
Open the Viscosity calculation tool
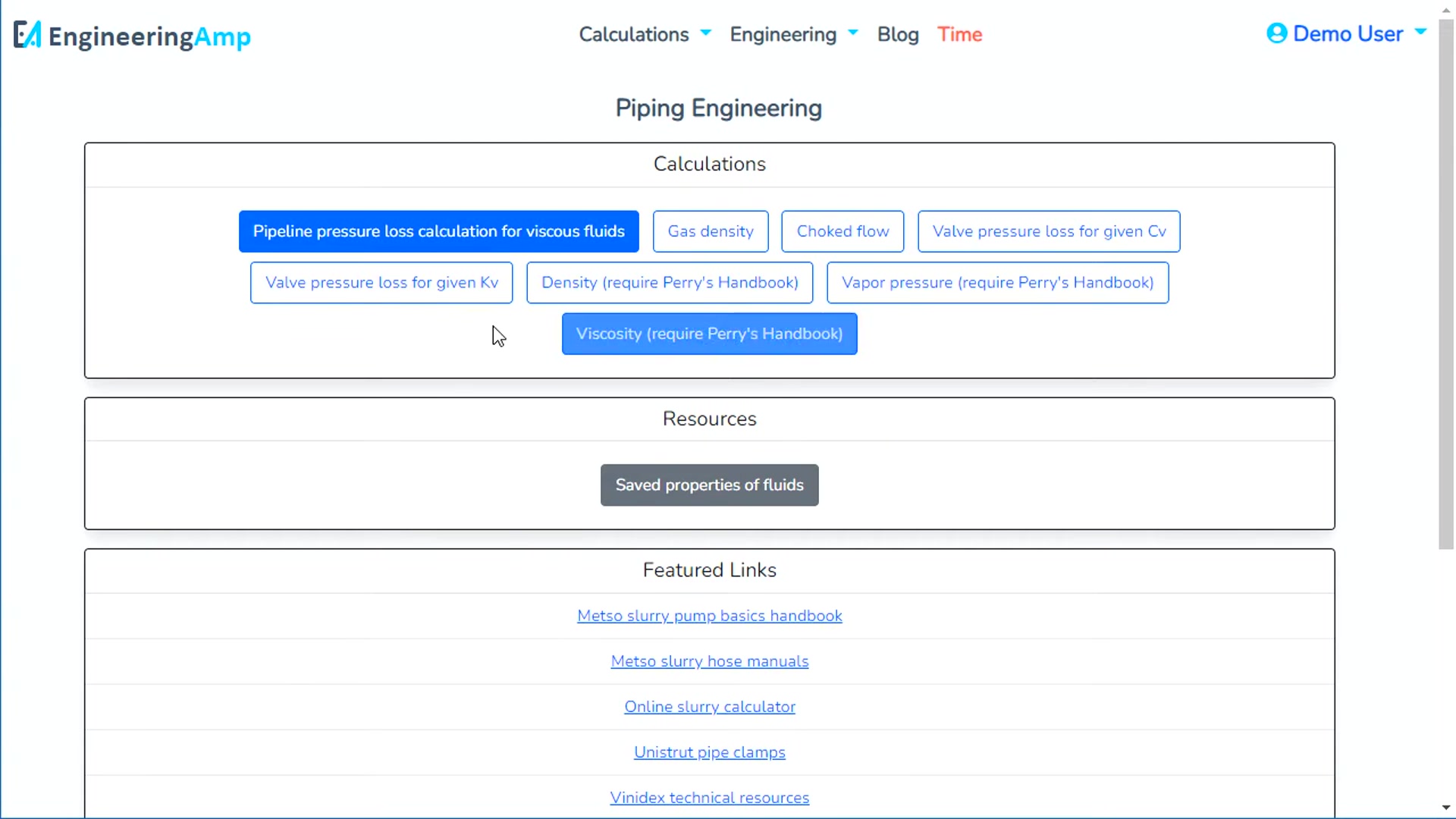click(x=709, y=334)
